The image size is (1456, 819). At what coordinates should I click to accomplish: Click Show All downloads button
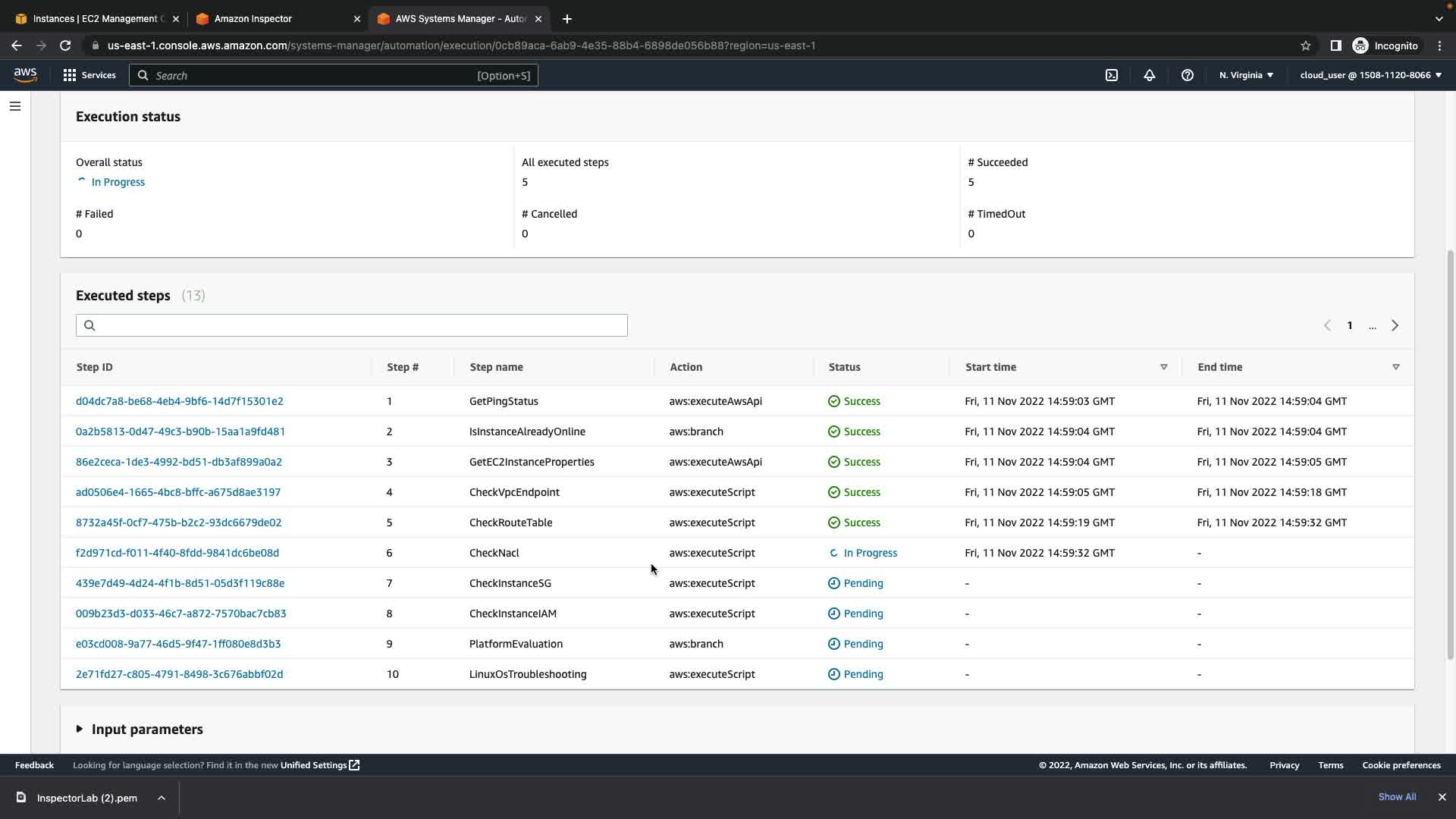1396,797
